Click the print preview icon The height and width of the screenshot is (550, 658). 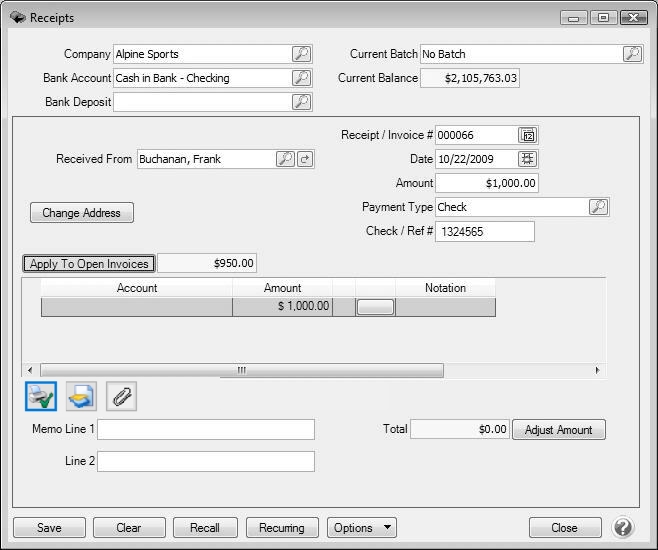coord(81,397)
